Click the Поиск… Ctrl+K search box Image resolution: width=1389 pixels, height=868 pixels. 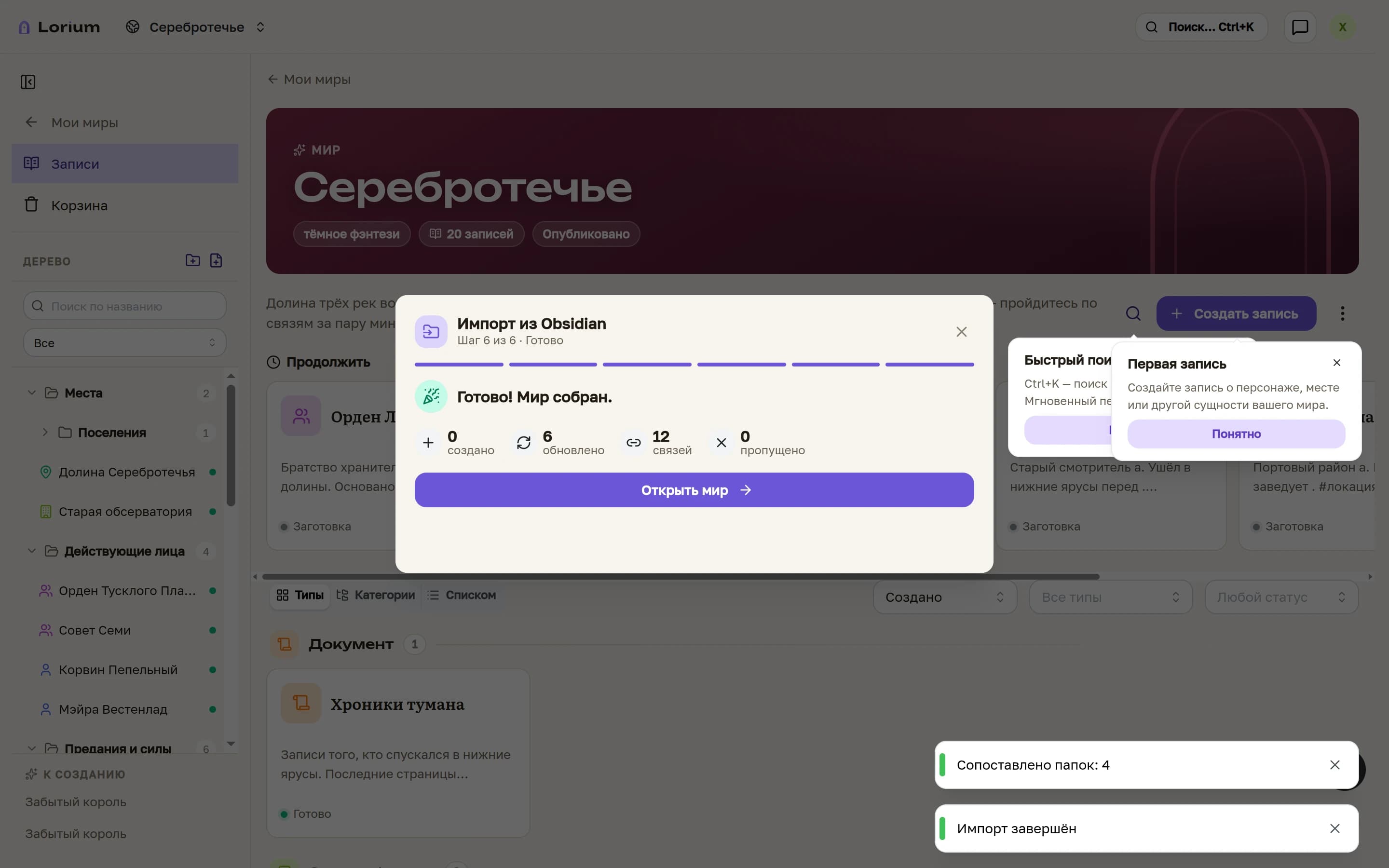pyautogui.click(x=1201, y=27)
